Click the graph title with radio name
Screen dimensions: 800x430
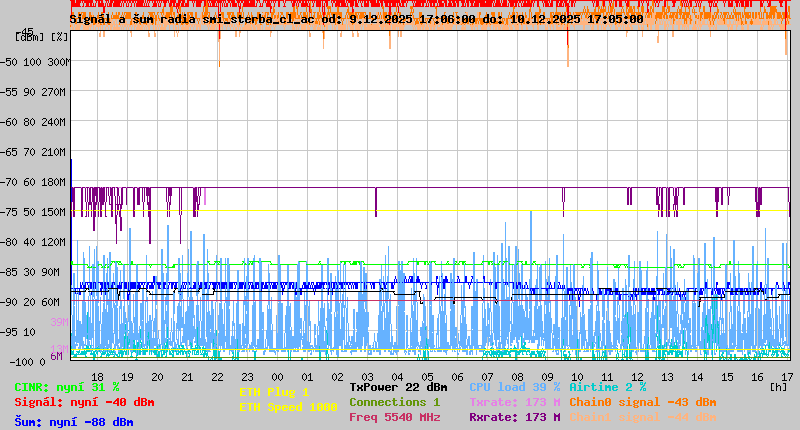click(356, 19)
